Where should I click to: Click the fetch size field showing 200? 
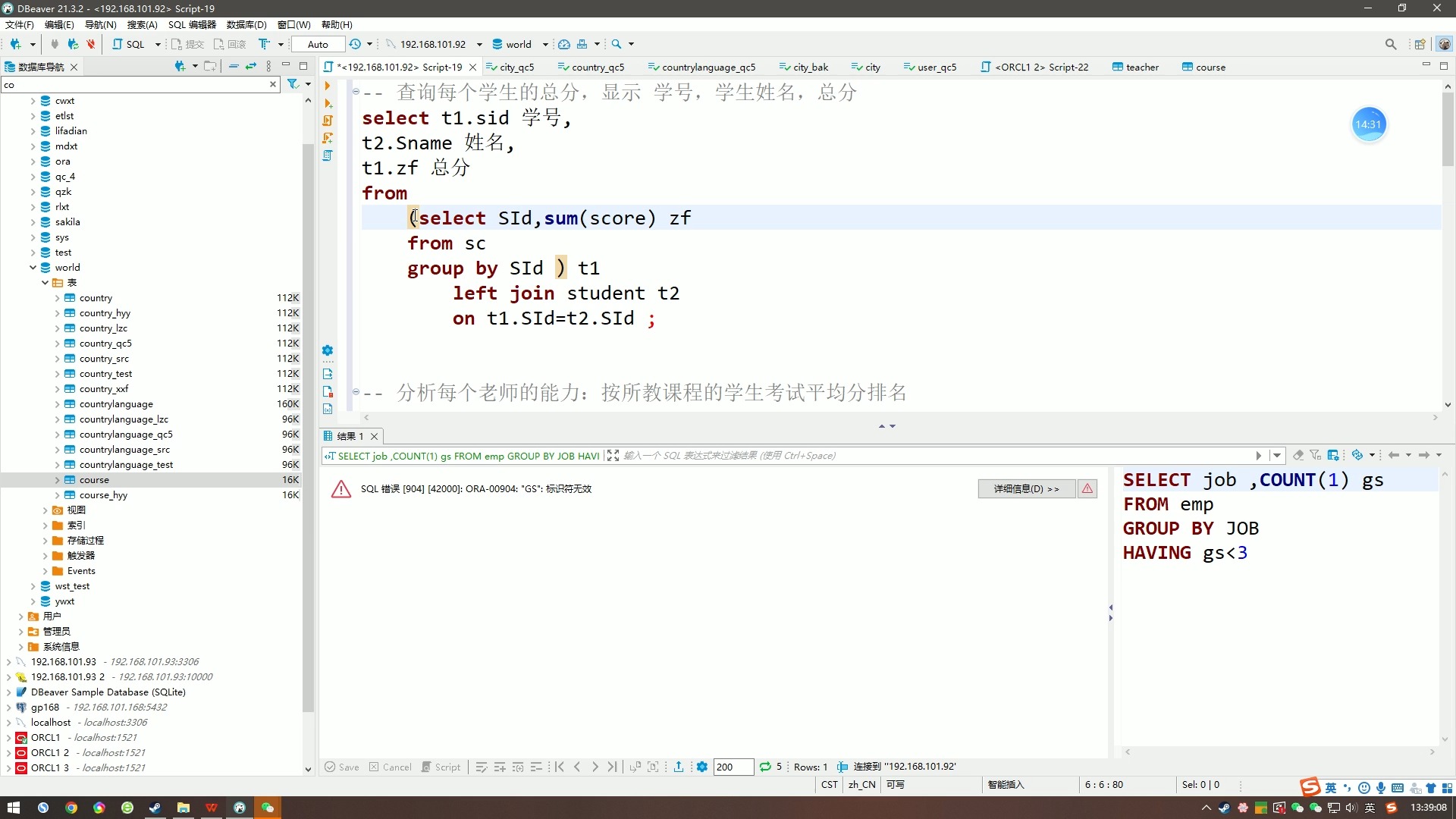pyautogui.click(x=732, y=767)
